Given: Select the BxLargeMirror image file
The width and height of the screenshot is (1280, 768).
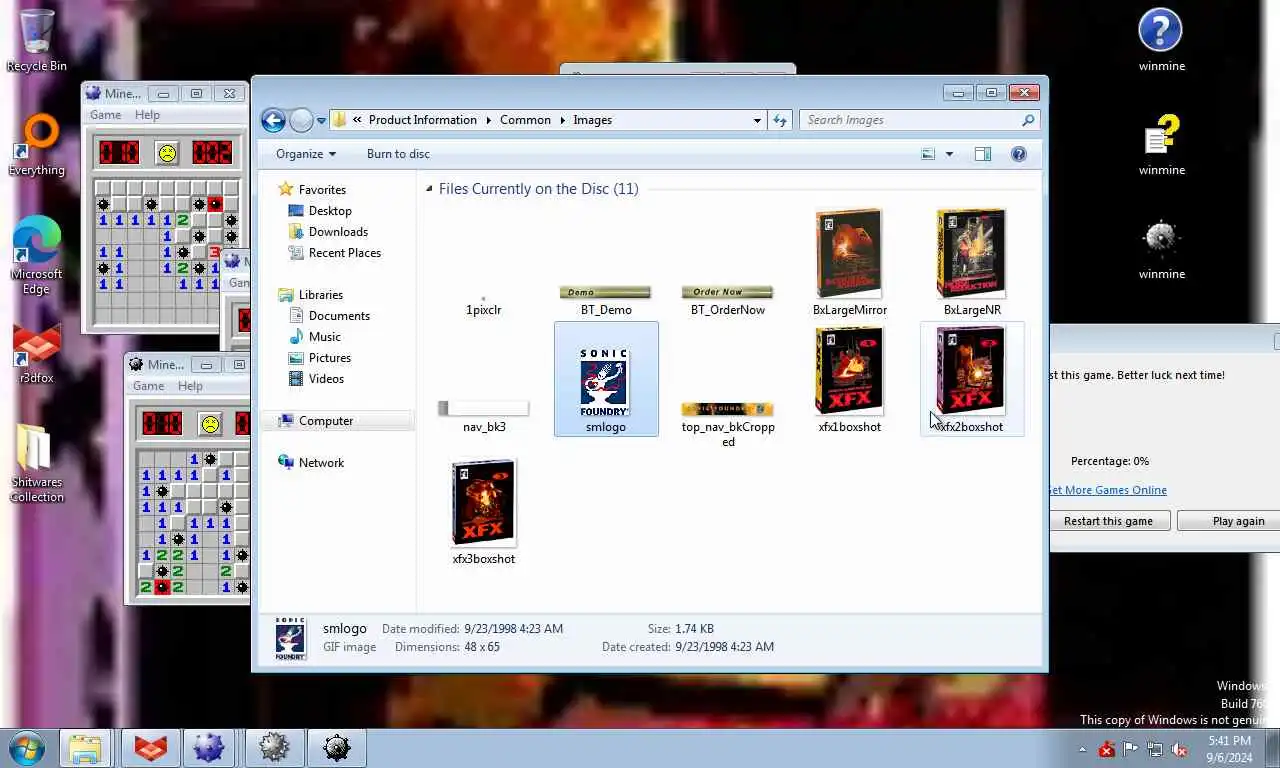Looking at the screenshot, I should [x=850, y=263].
